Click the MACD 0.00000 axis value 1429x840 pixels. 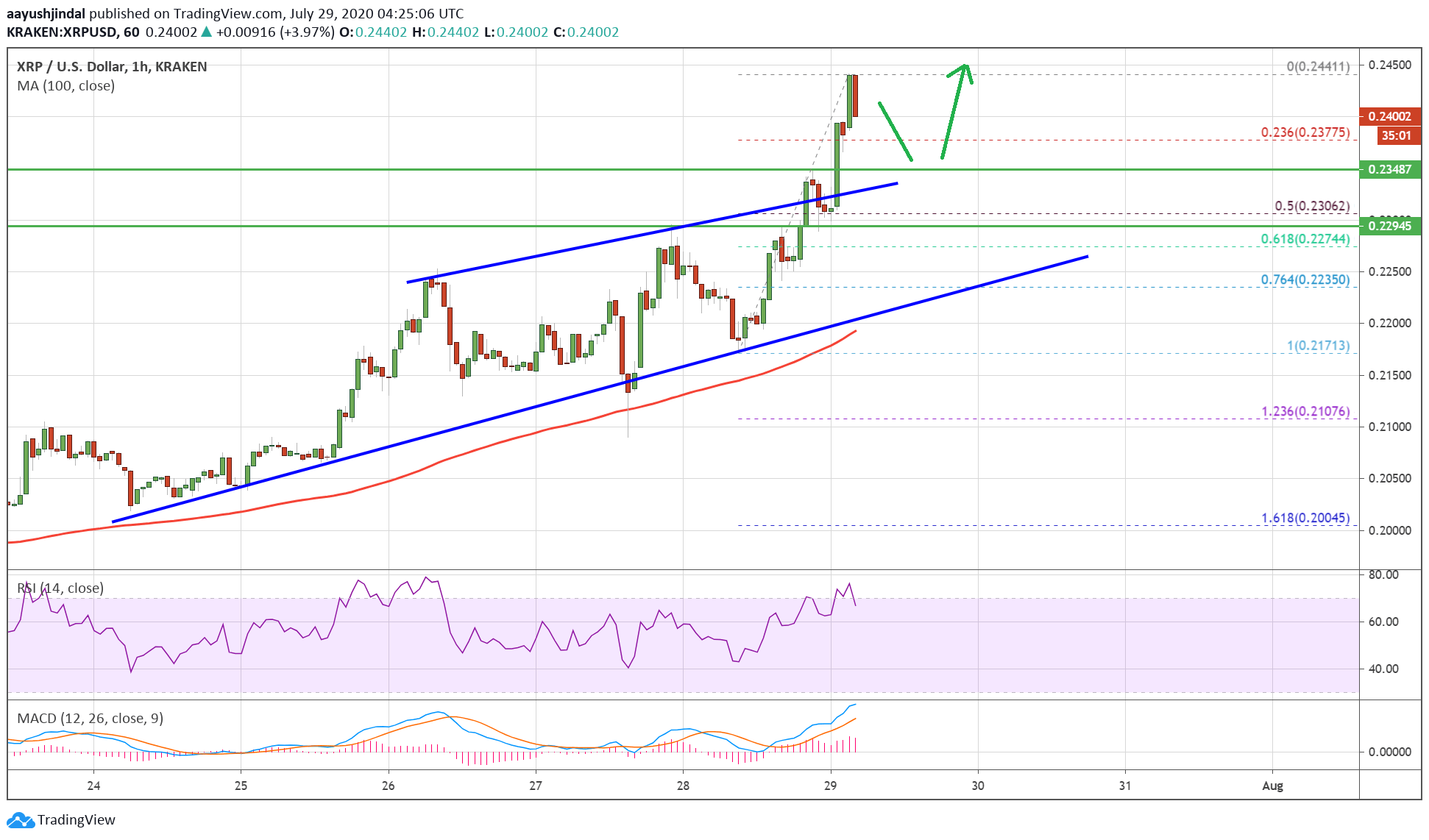click(1389, 752)
